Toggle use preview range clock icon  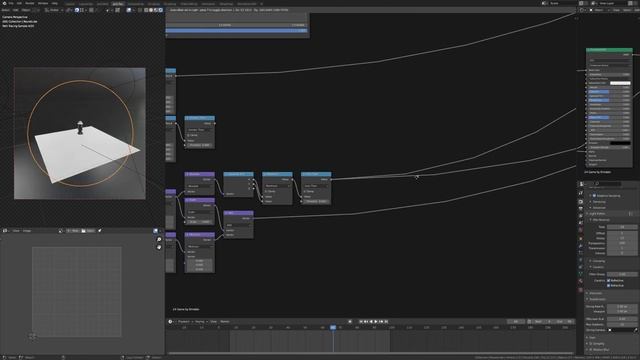click(529, 322)
